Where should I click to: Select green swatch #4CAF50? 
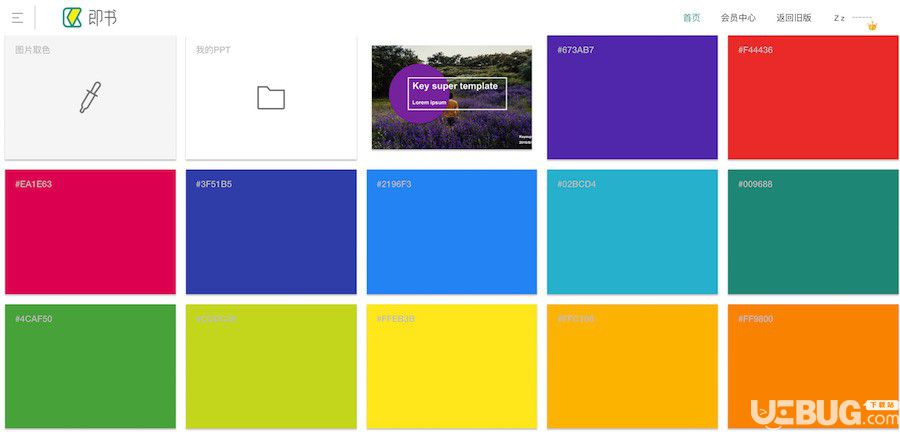tap(90, 366)
